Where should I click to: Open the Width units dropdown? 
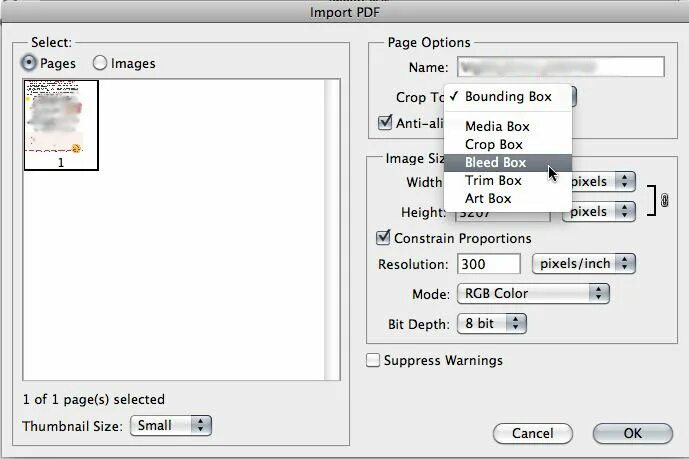pos(600,181)
